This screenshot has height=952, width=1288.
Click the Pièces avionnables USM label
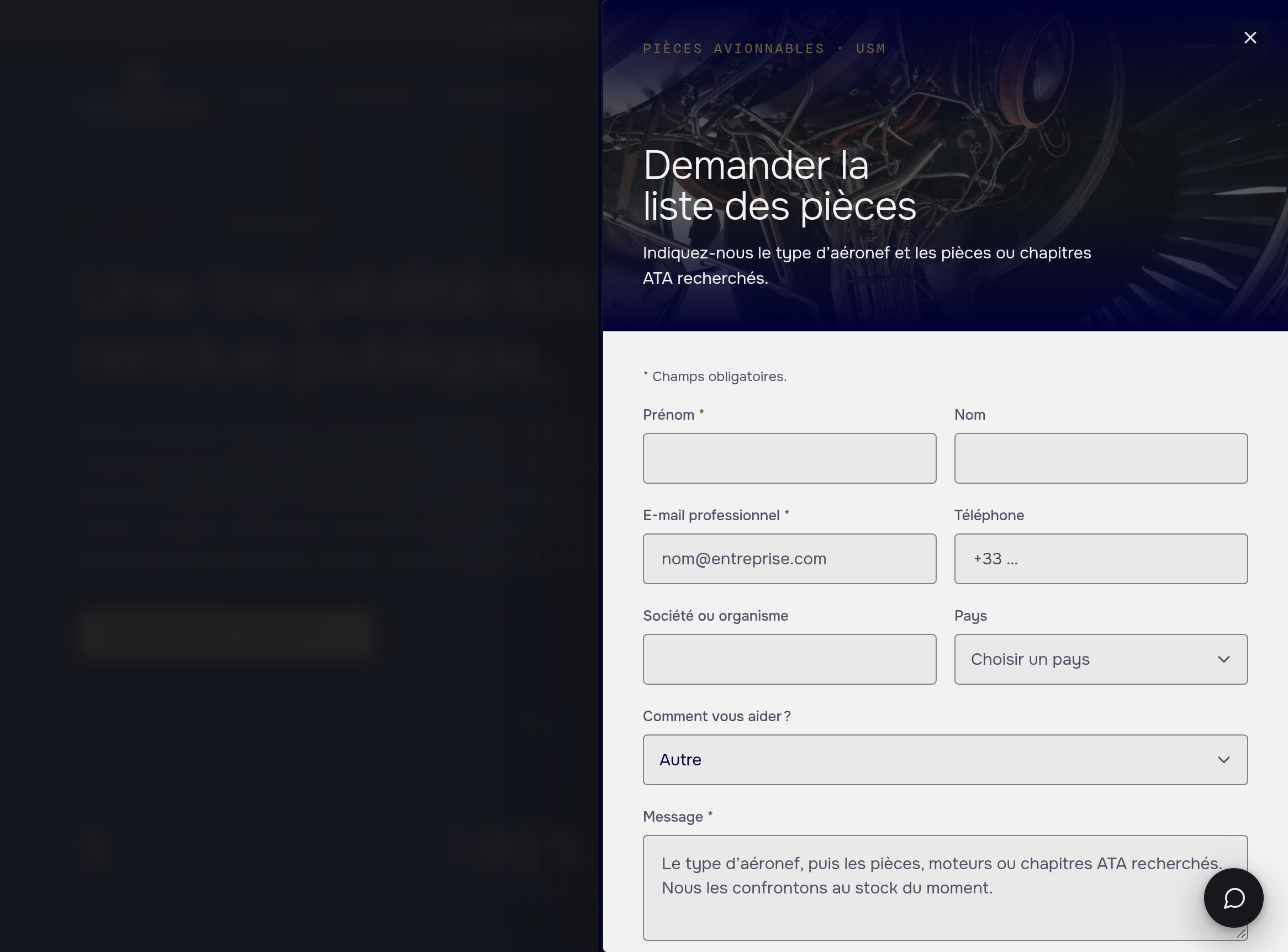(x=764, y=49)
